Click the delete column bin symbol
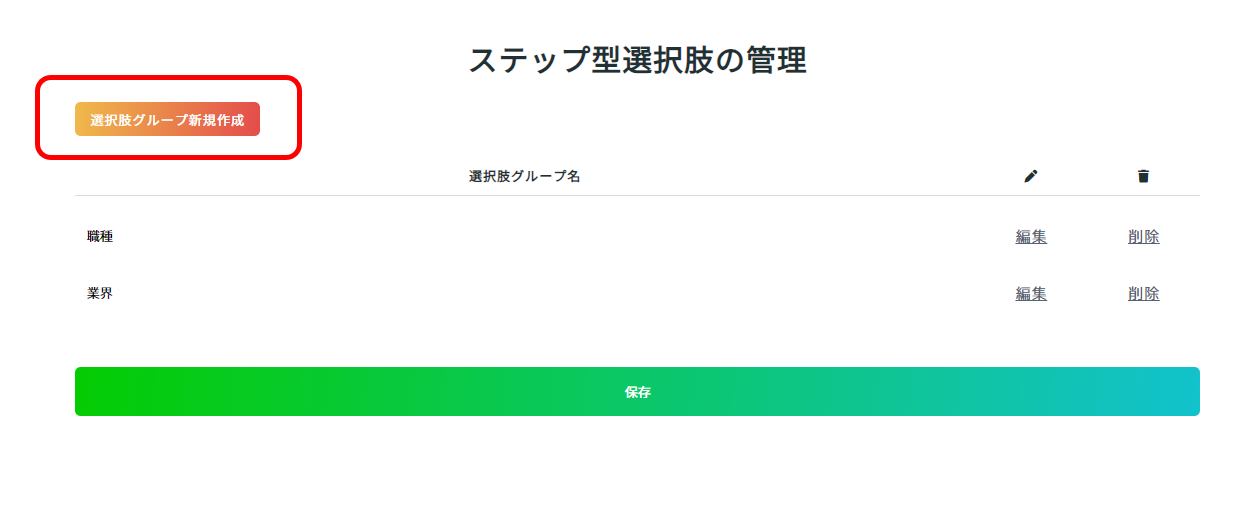The width and height of the screenshot is (1248, 524). [1143, 176]
